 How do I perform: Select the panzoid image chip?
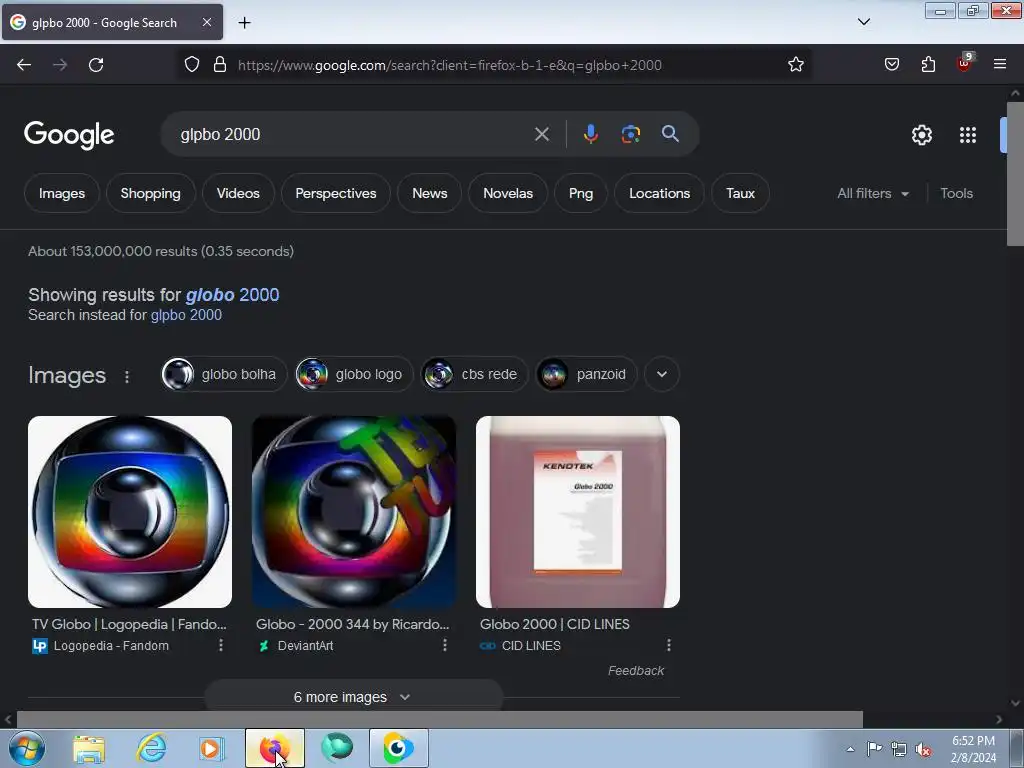click(586, 374)
